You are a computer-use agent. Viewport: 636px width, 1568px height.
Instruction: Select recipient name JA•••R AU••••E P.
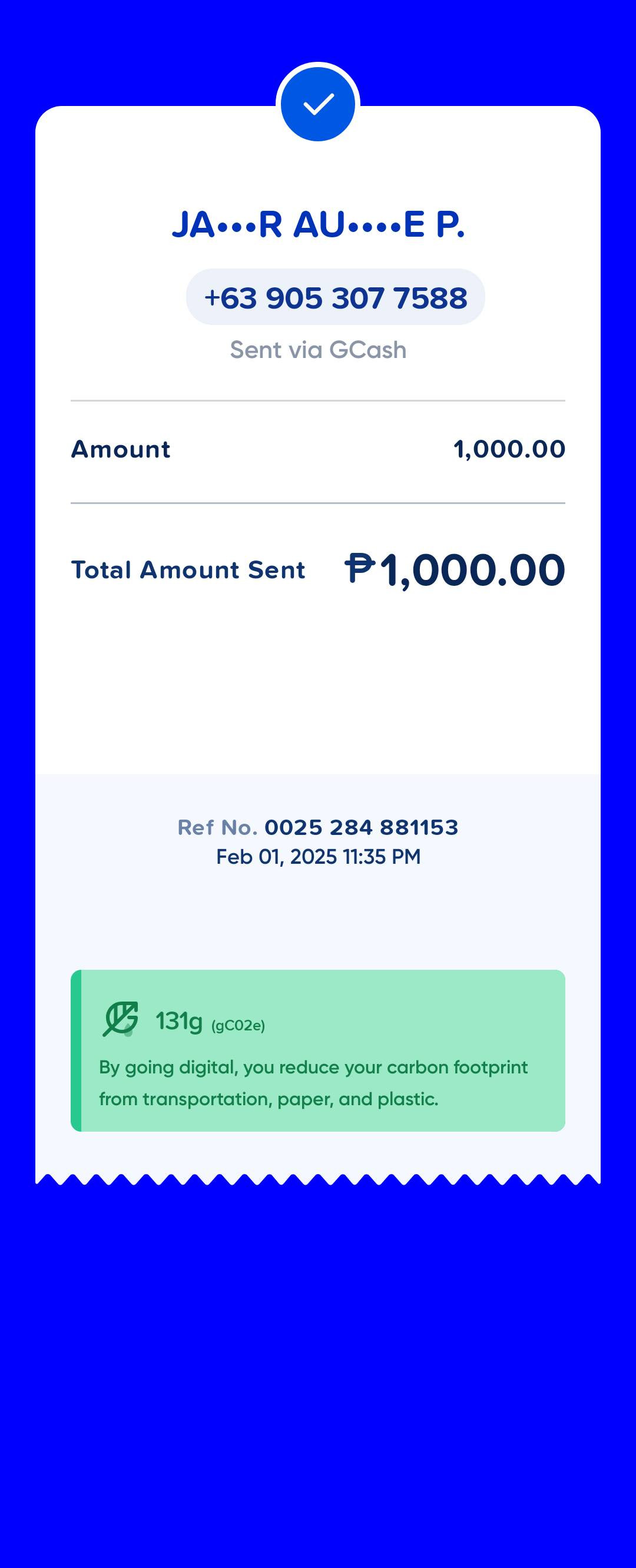[317, 224]
